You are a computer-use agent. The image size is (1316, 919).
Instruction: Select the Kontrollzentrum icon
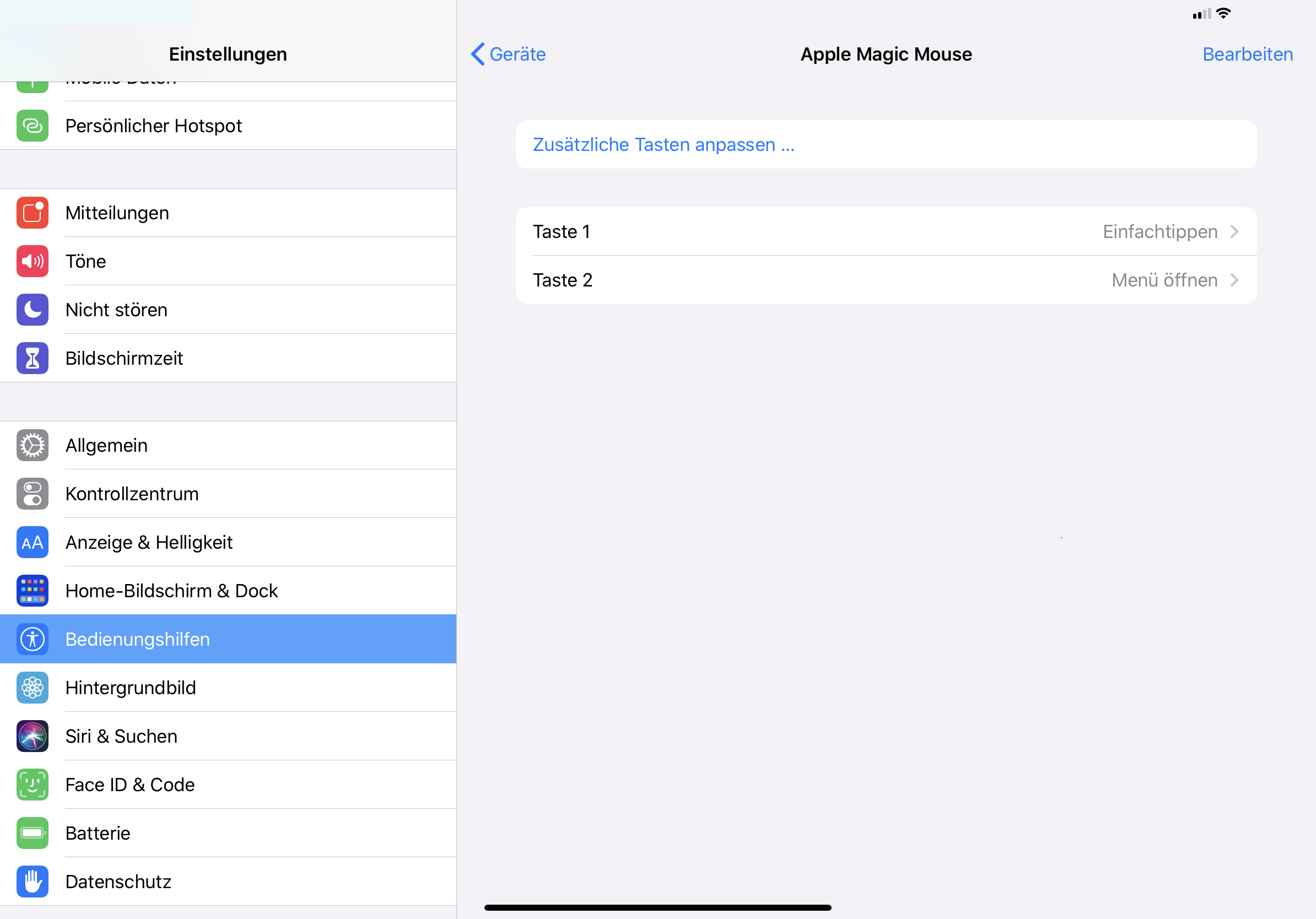(x=32, y=493)
